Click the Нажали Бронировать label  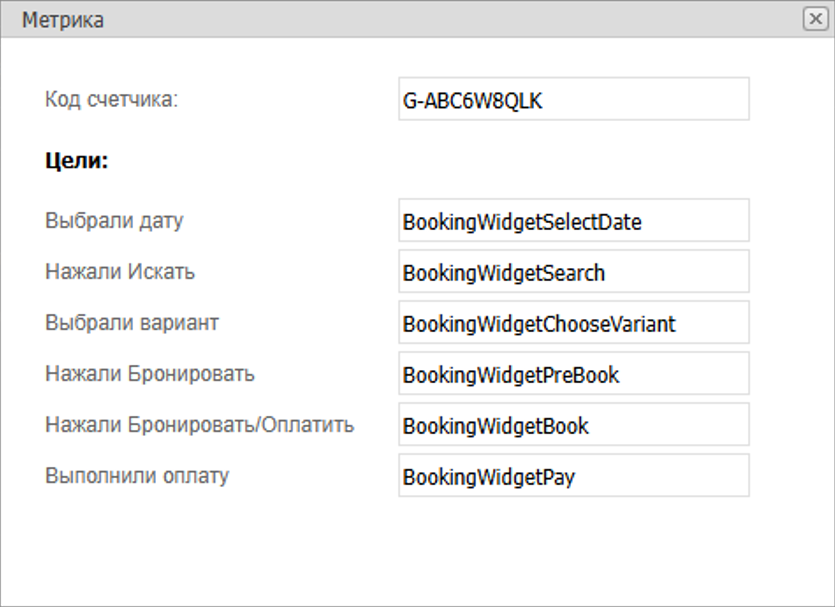point(150,374)
